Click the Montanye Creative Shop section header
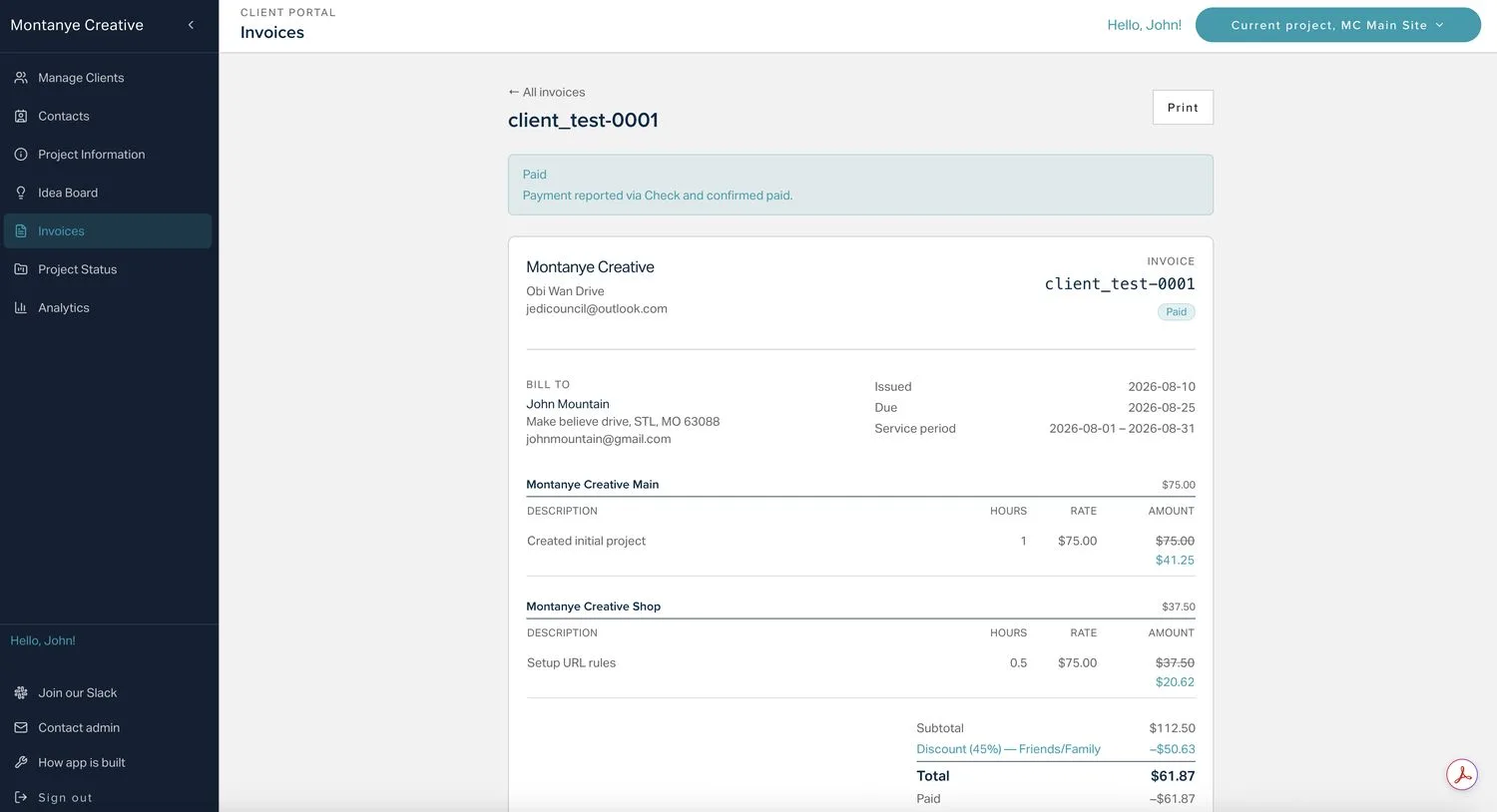Image resolution: width=1497 pixels, height=812 pixels. tap(594, 607)
